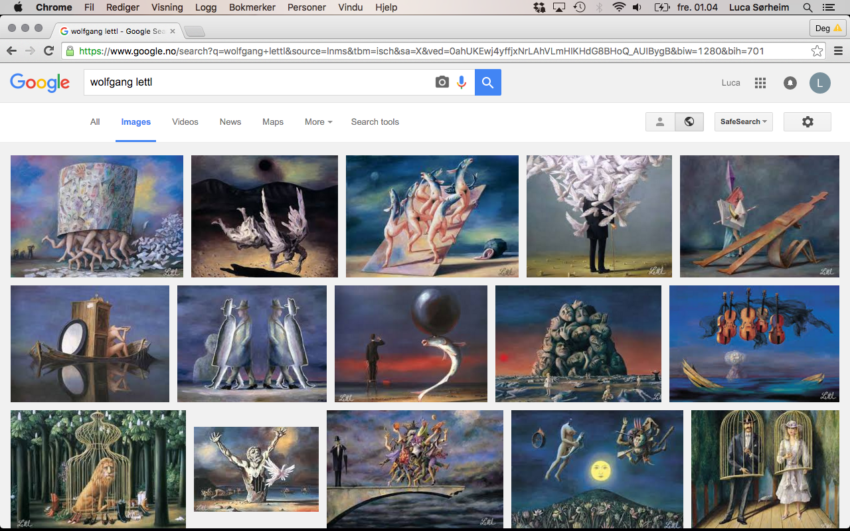Open the Apple menu
This screenshot has width=850, height=531.
pos(18,7)
